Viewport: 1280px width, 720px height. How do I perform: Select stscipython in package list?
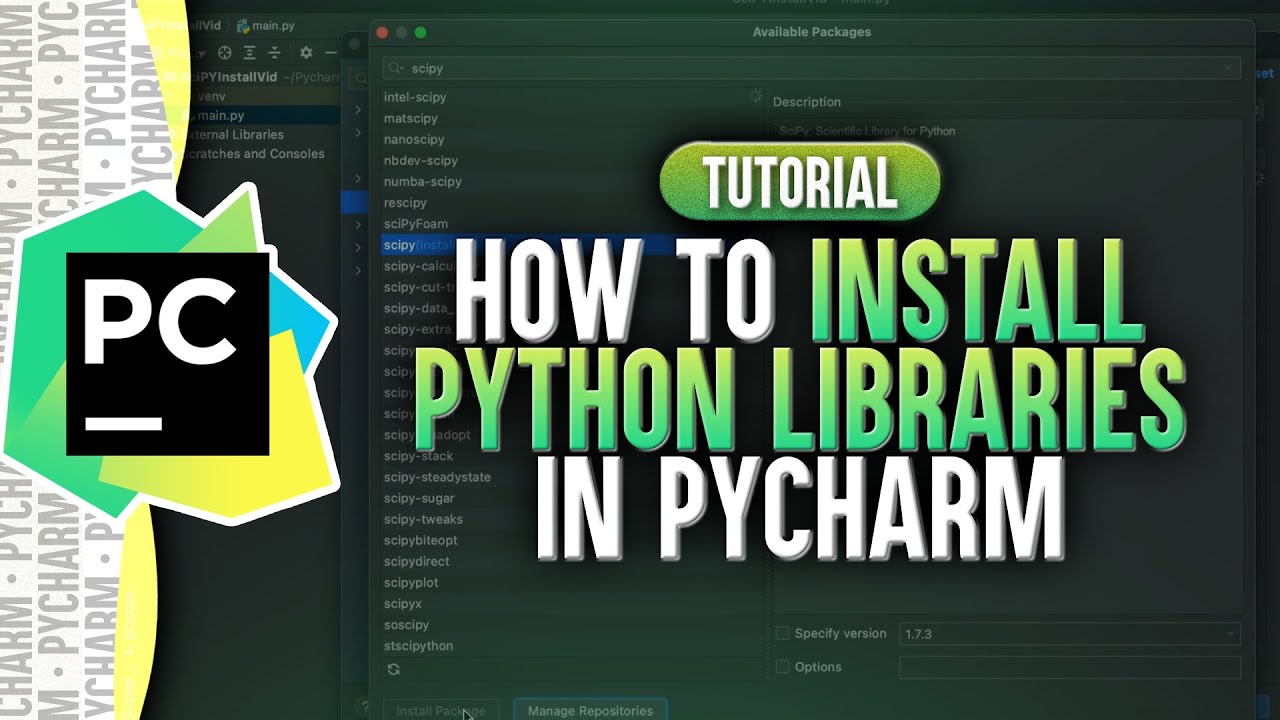coord(419,646)
